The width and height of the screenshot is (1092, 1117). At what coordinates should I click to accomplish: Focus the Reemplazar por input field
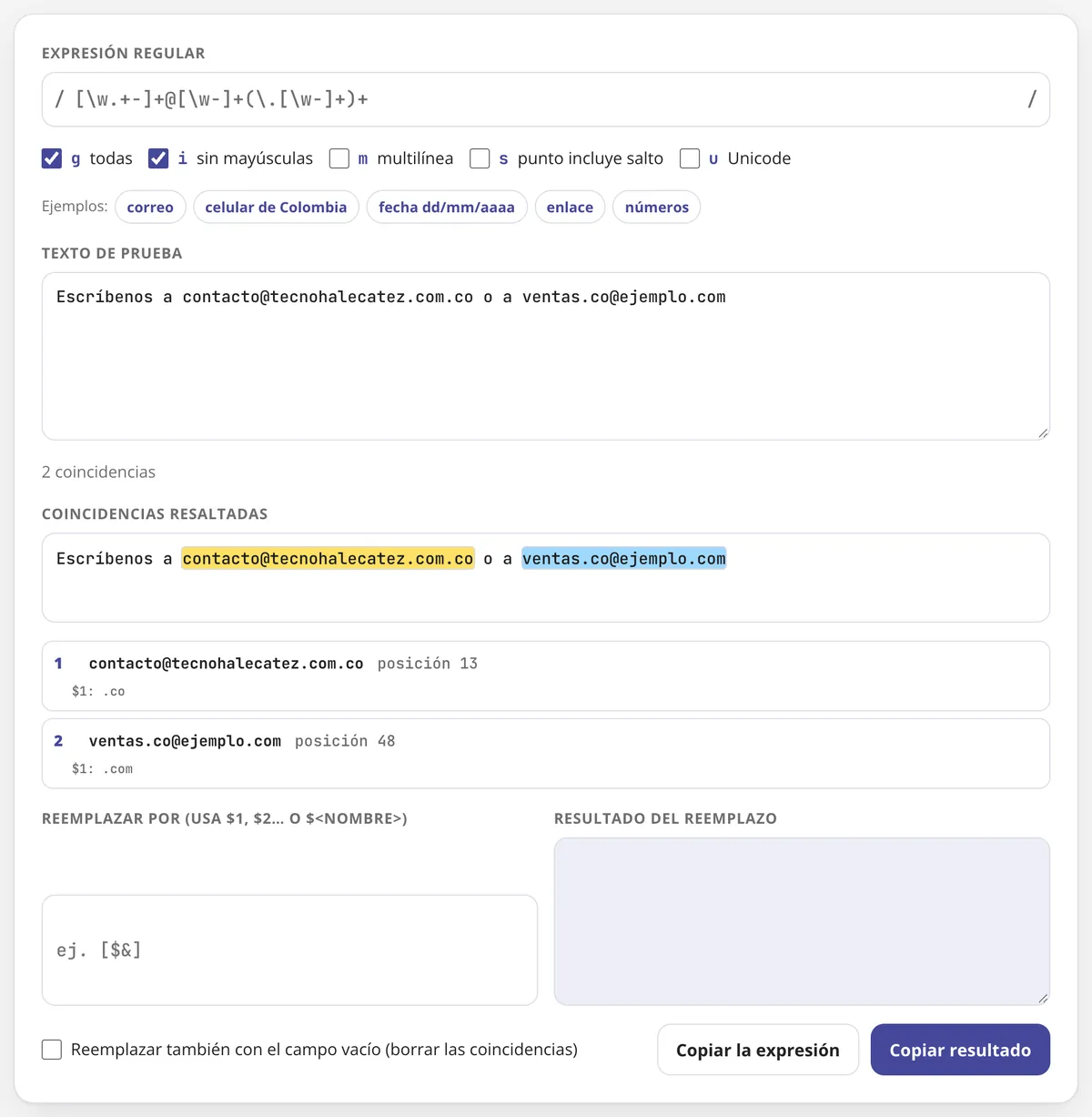[x=289, y=949]
